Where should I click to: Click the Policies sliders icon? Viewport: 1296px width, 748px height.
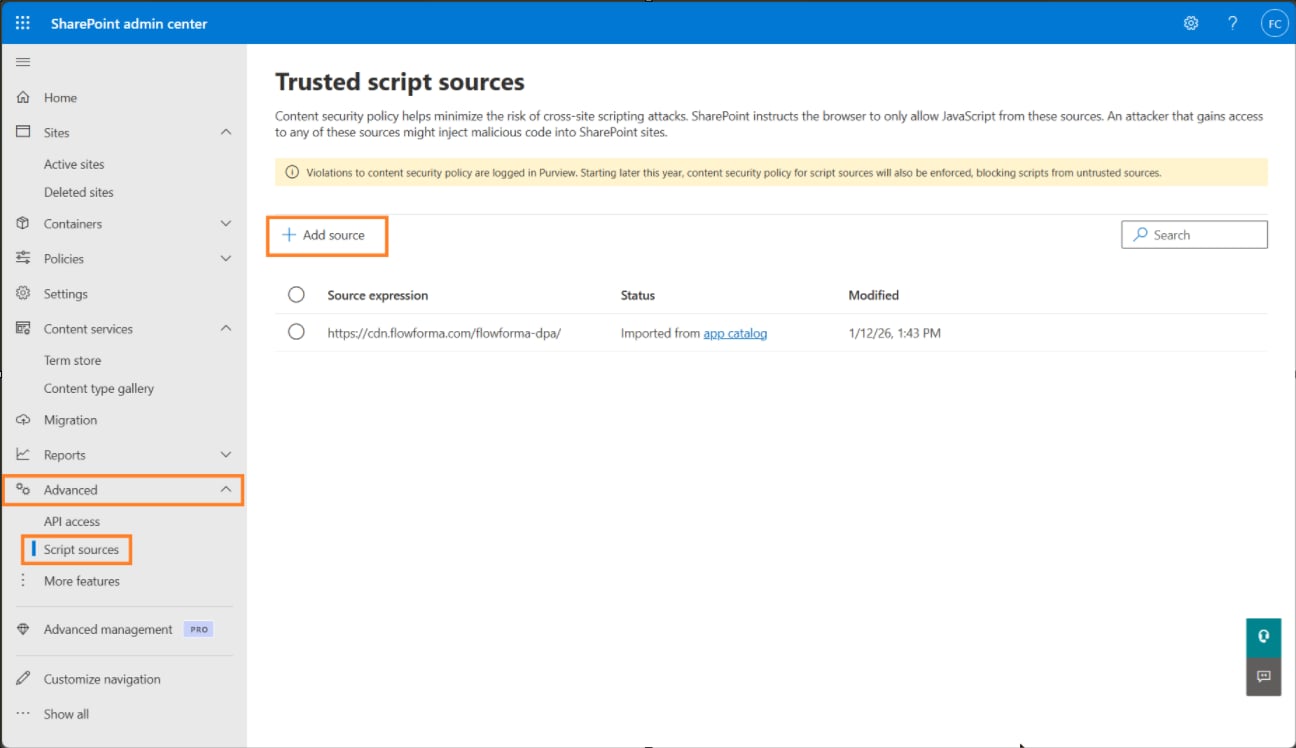coord(23,258)
